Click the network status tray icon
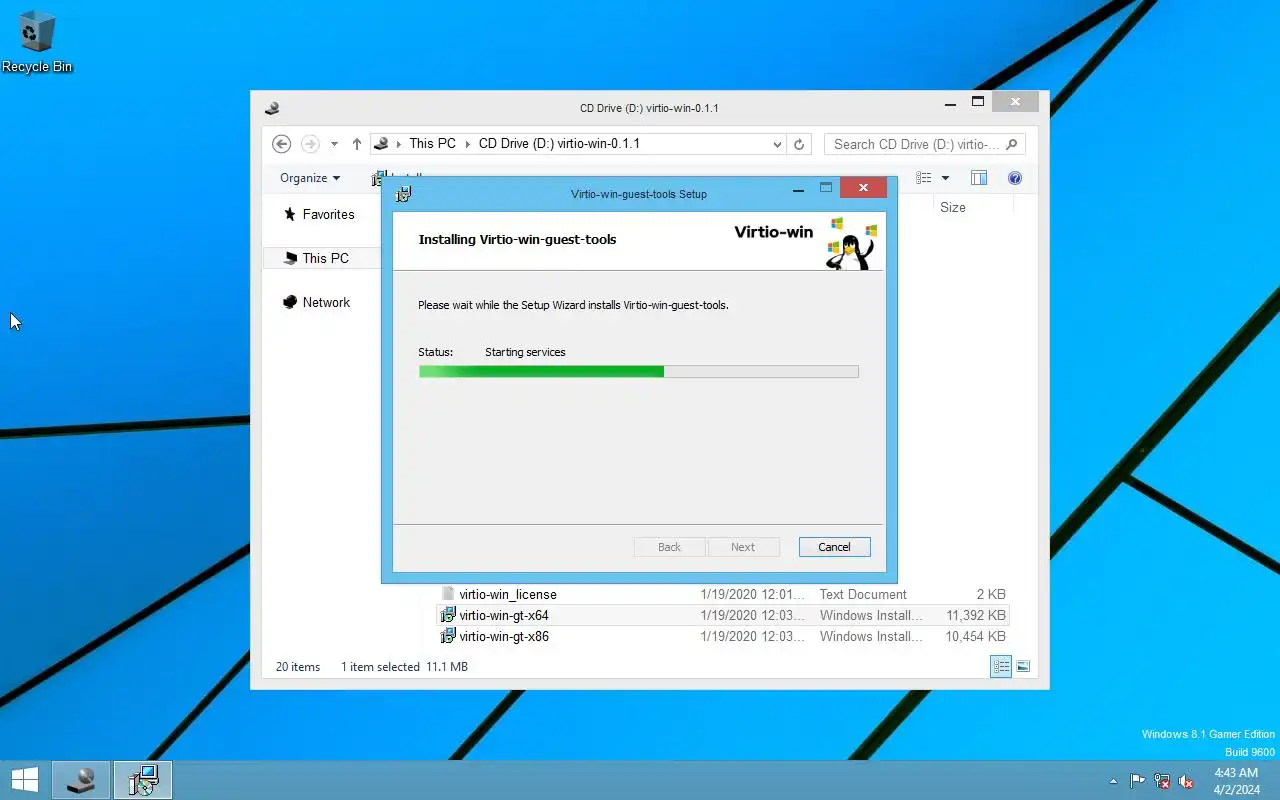Viewport: 1280px width, 800px height. (x=1162, y=781)
